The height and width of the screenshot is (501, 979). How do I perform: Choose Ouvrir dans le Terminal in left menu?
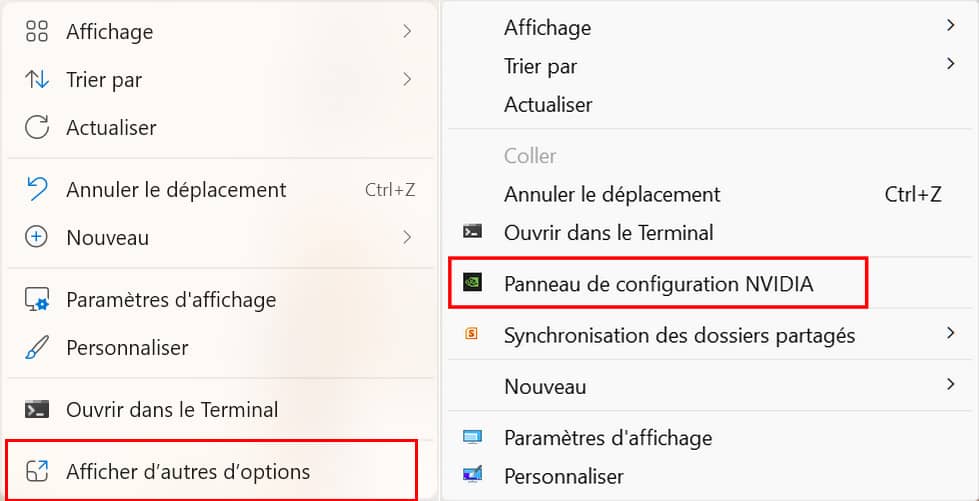click(x=172, y=409)
